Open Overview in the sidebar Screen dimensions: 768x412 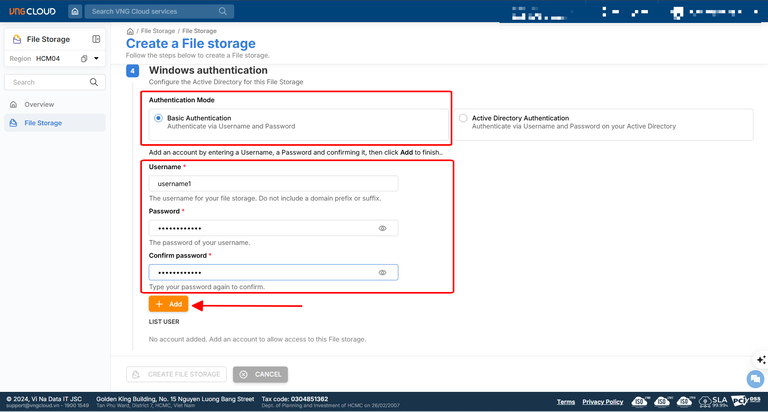coord(39,104)
